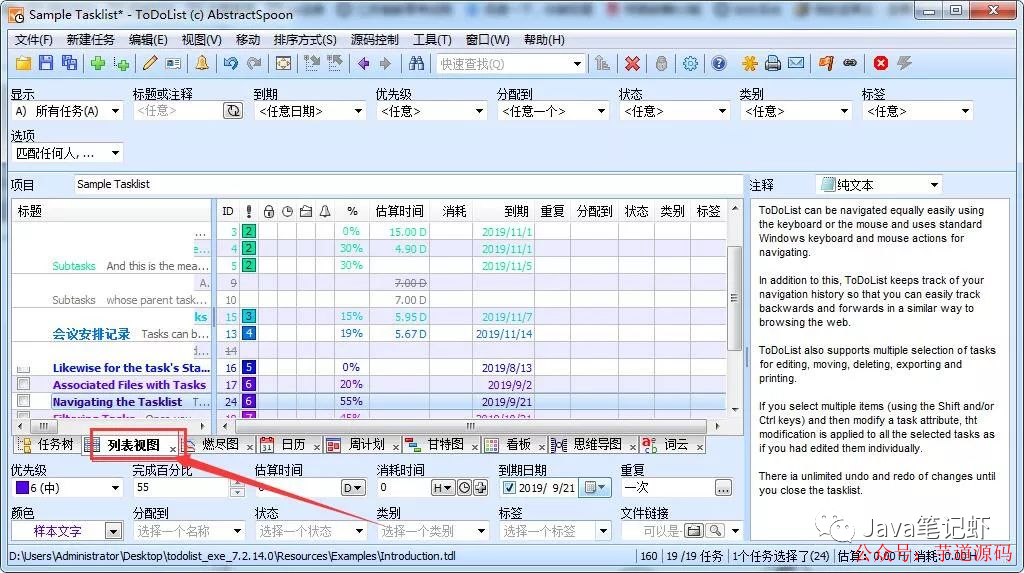This screenshot has width=1024, height=573.
Task: Close the 词云 tab with its x
Action: click(x=699, y=448)
